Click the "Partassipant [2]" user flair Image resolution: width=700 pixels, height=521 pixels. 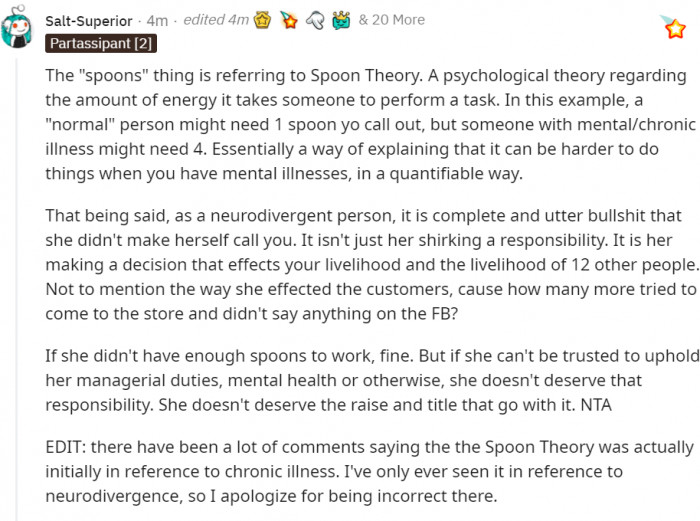pos(101,44)
